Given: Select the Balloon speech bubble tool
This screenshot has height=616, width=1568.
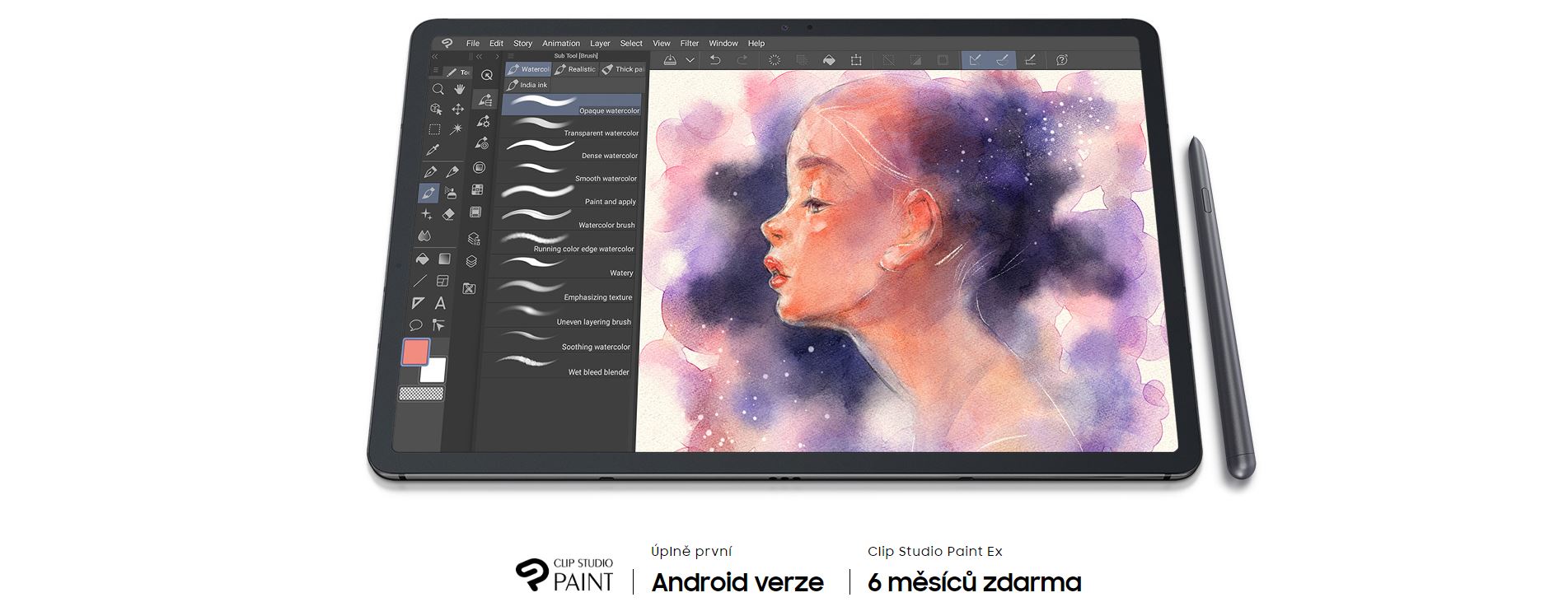Looking at the screenshot, I should [x=416, y=325].
